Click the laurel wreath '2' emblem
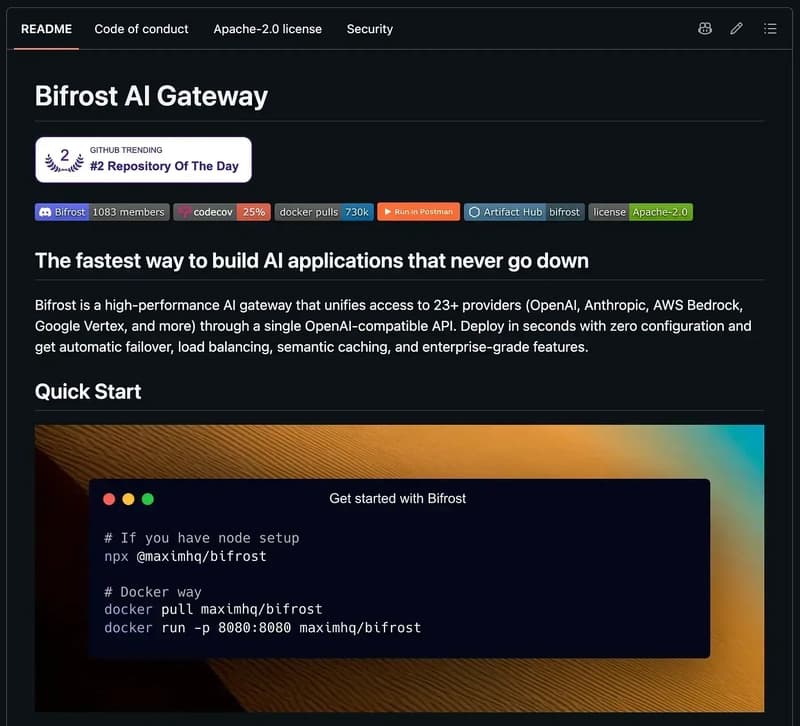The height and width of the screenshot is (726, 800). pos(64,160)
